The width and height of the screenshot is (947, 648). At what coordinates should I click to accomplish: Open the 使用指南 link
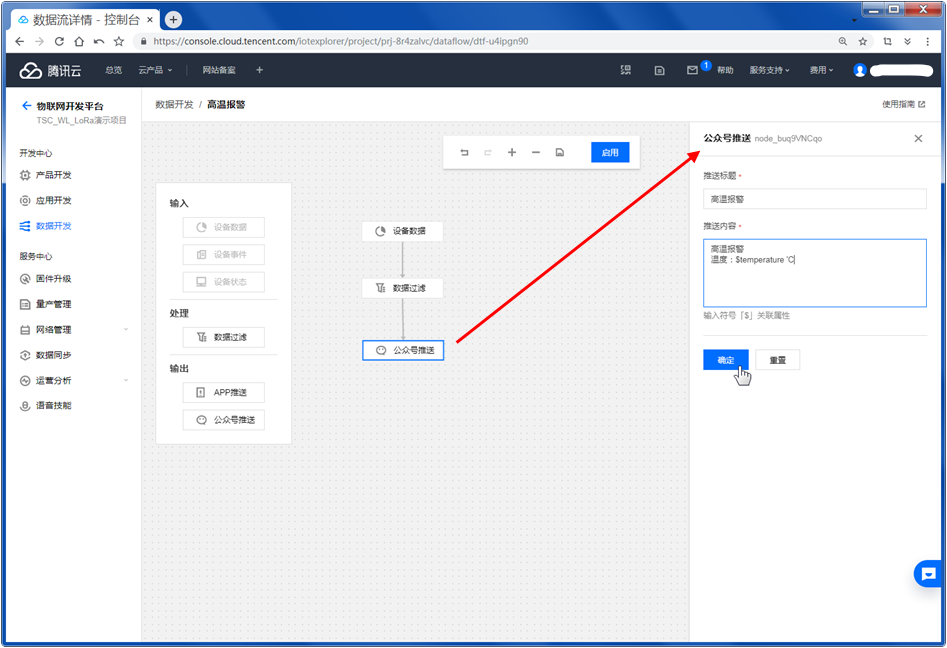coord(903,104)
